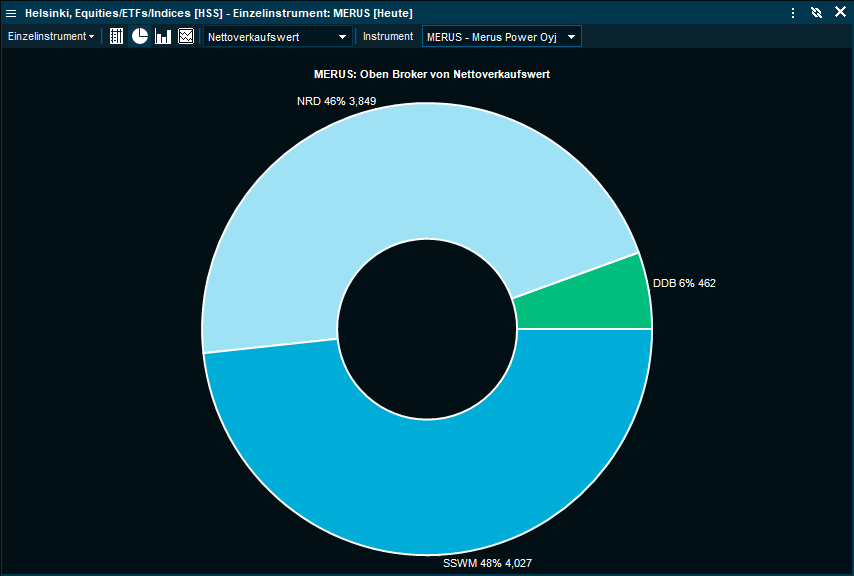Open the MERUS - Merus Power Oyj selector
The image size is (854, 576).
coord(501,37)
